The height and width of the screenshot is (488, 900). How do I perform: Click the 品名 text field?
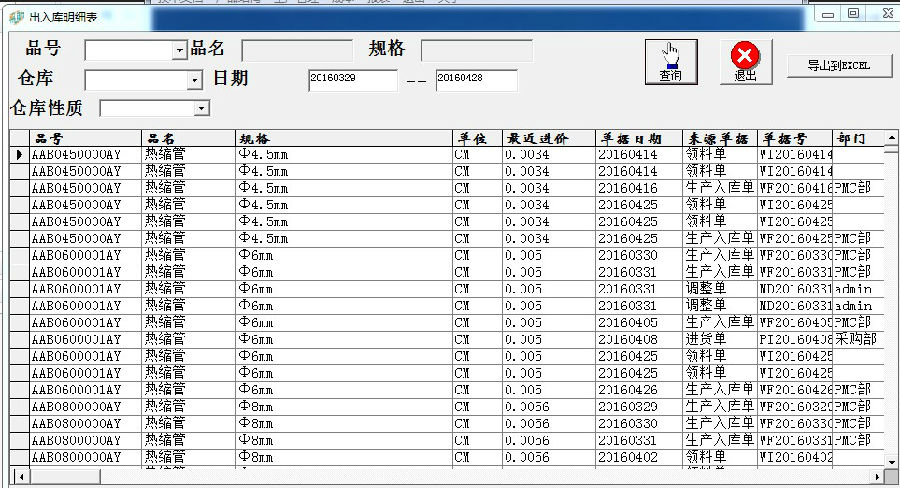pos(297,50)
